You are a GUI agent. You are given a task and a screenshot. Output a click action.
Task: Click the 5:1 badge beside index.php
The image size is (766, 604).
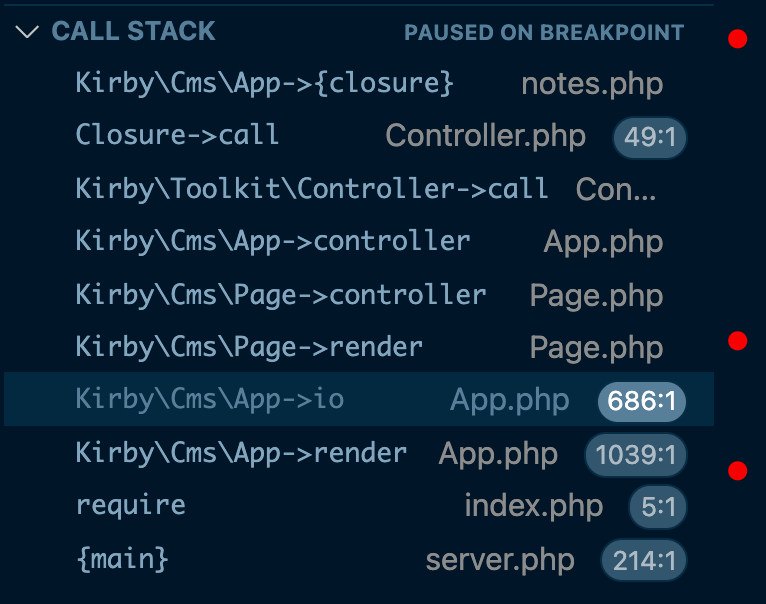point(658,507)
